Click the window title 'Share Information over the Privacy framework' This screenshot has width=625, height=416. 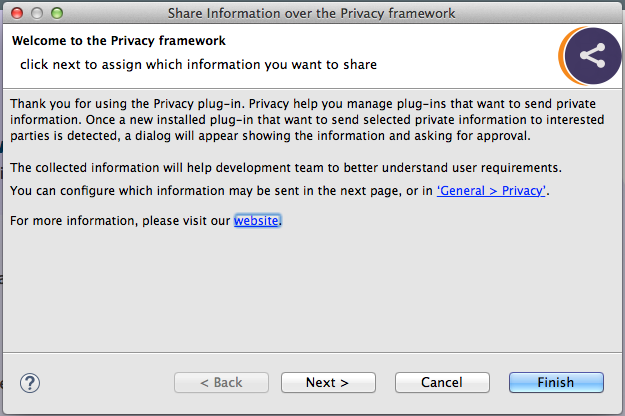311,13
